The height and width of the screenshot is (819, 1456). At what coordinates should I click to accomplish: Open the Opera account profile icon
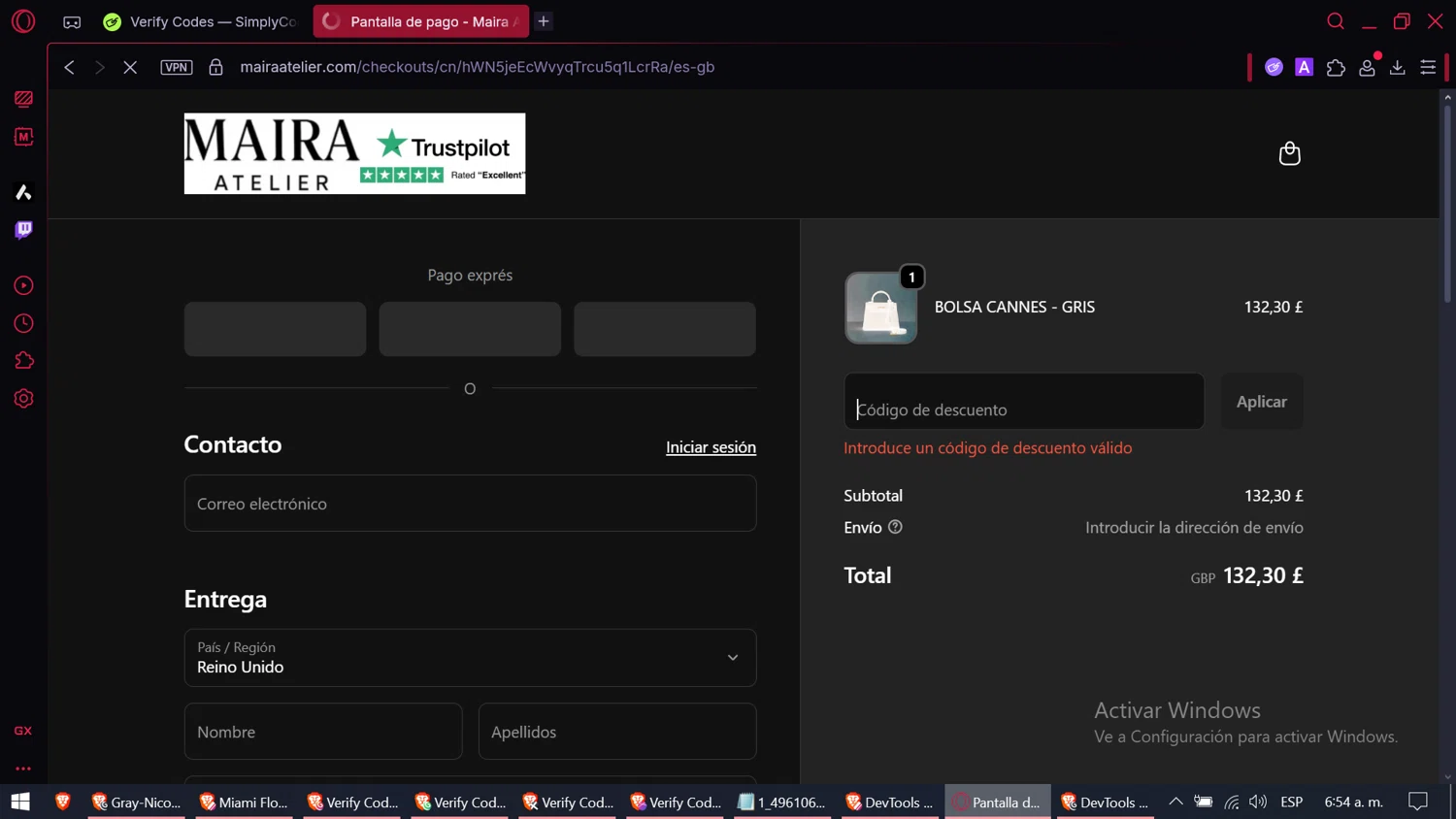pyautogui.click(x=1367, y=67)
